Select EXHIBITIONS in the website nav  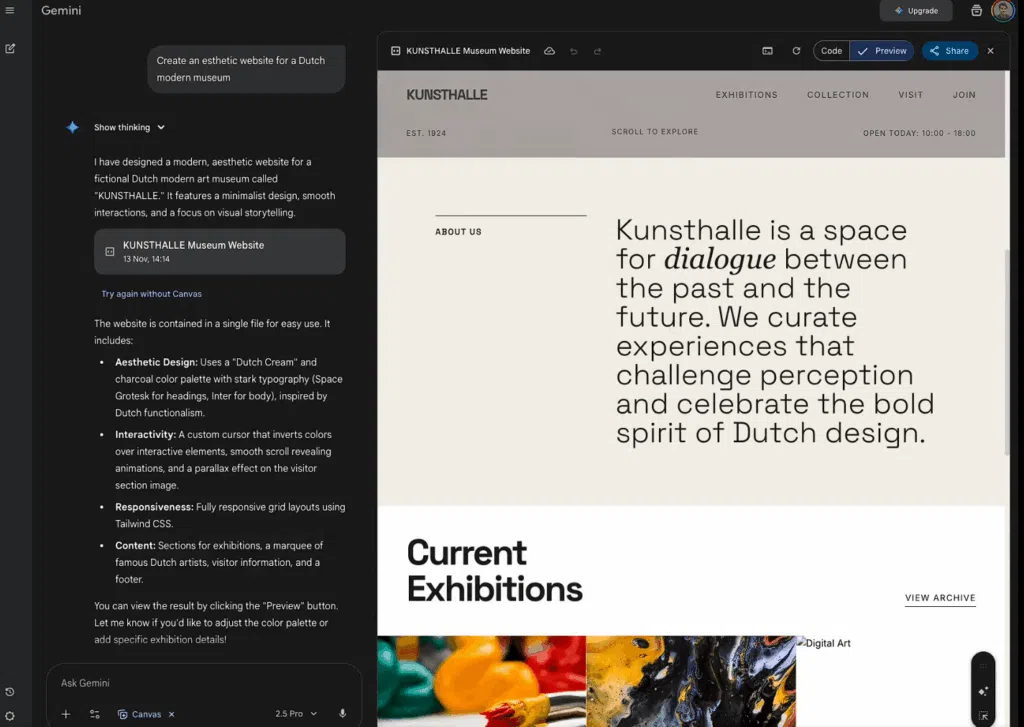[746, 95]
